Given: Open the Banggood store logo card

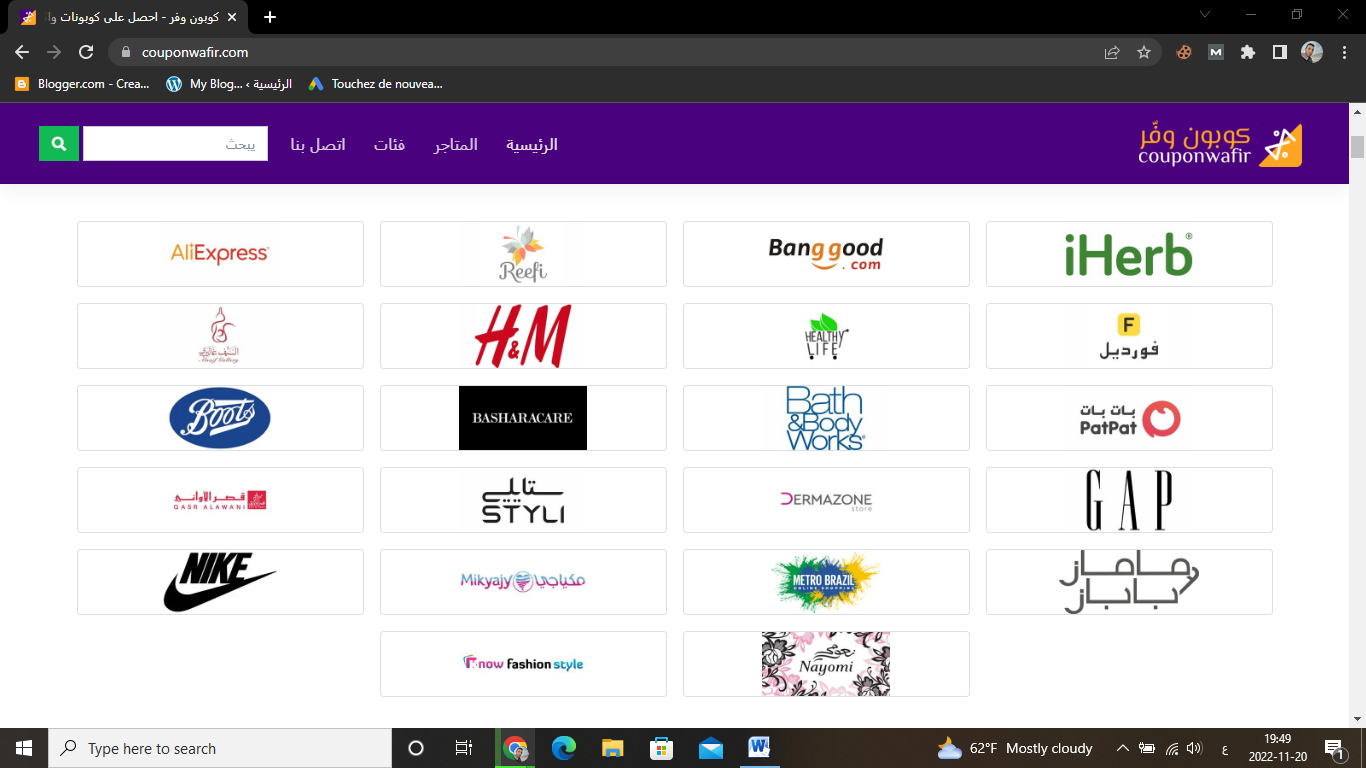Looking at the screenshot, I should pyautogui.click(x=826, y=254).
